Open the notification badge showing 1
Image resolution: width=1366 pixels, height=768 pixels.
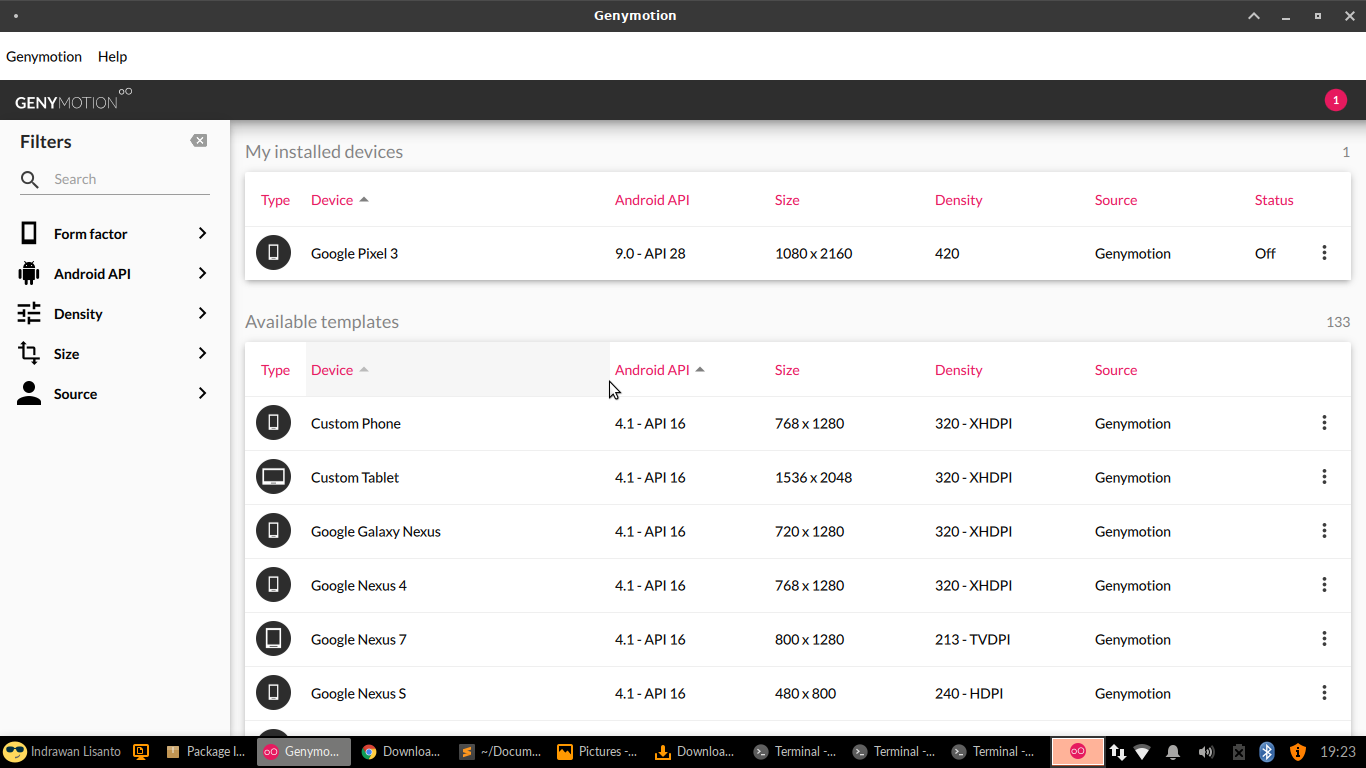tap(1335, 100)
